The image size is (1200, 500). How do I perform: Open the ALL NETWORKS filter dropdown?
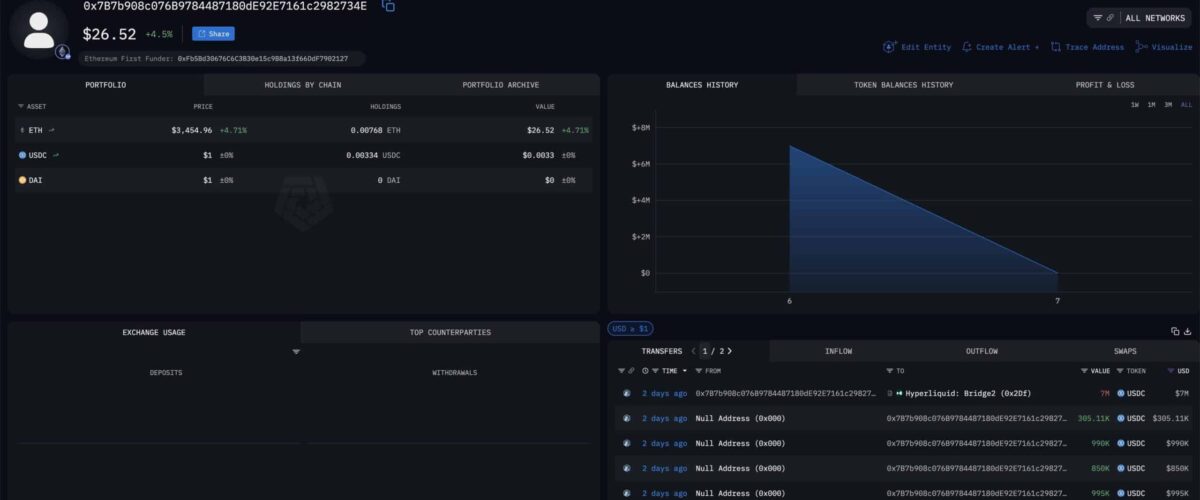(x=1140, y=18)
